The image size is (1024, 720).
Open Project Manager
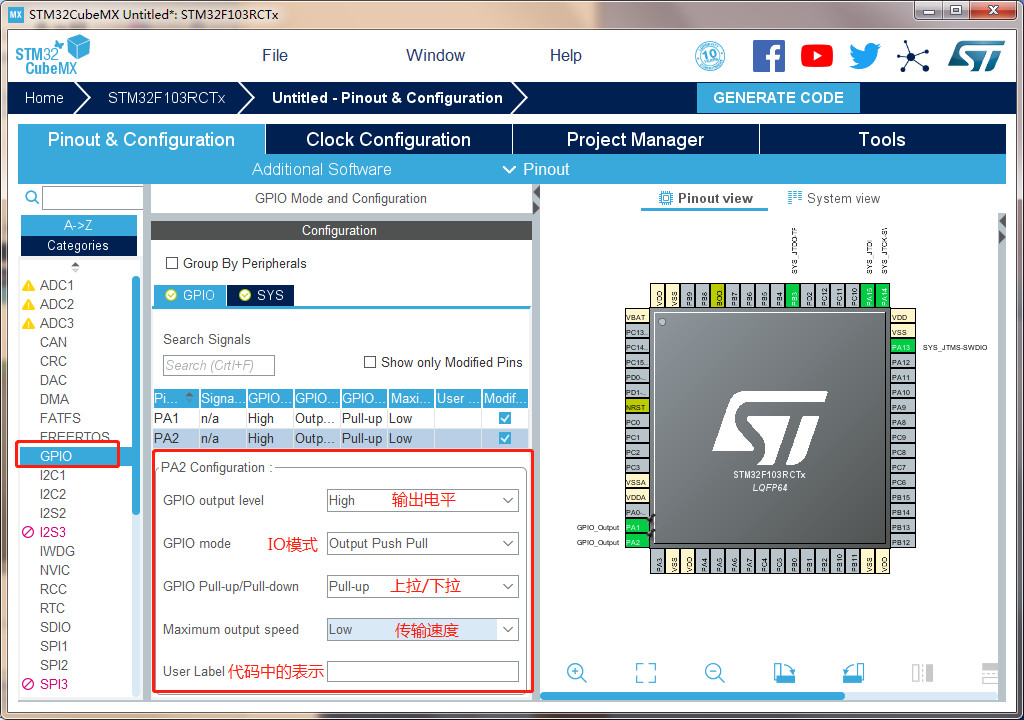click(635, 139)
